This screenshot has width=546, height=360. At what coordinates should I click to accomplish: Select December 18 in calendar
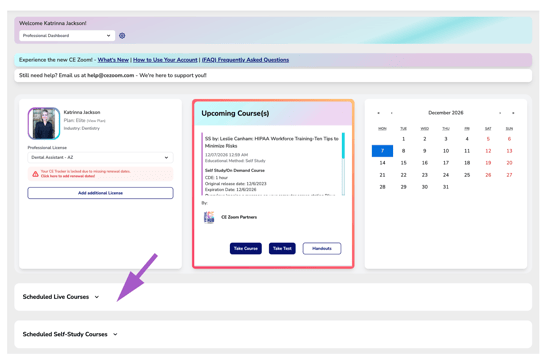click(x=467, y=163)
